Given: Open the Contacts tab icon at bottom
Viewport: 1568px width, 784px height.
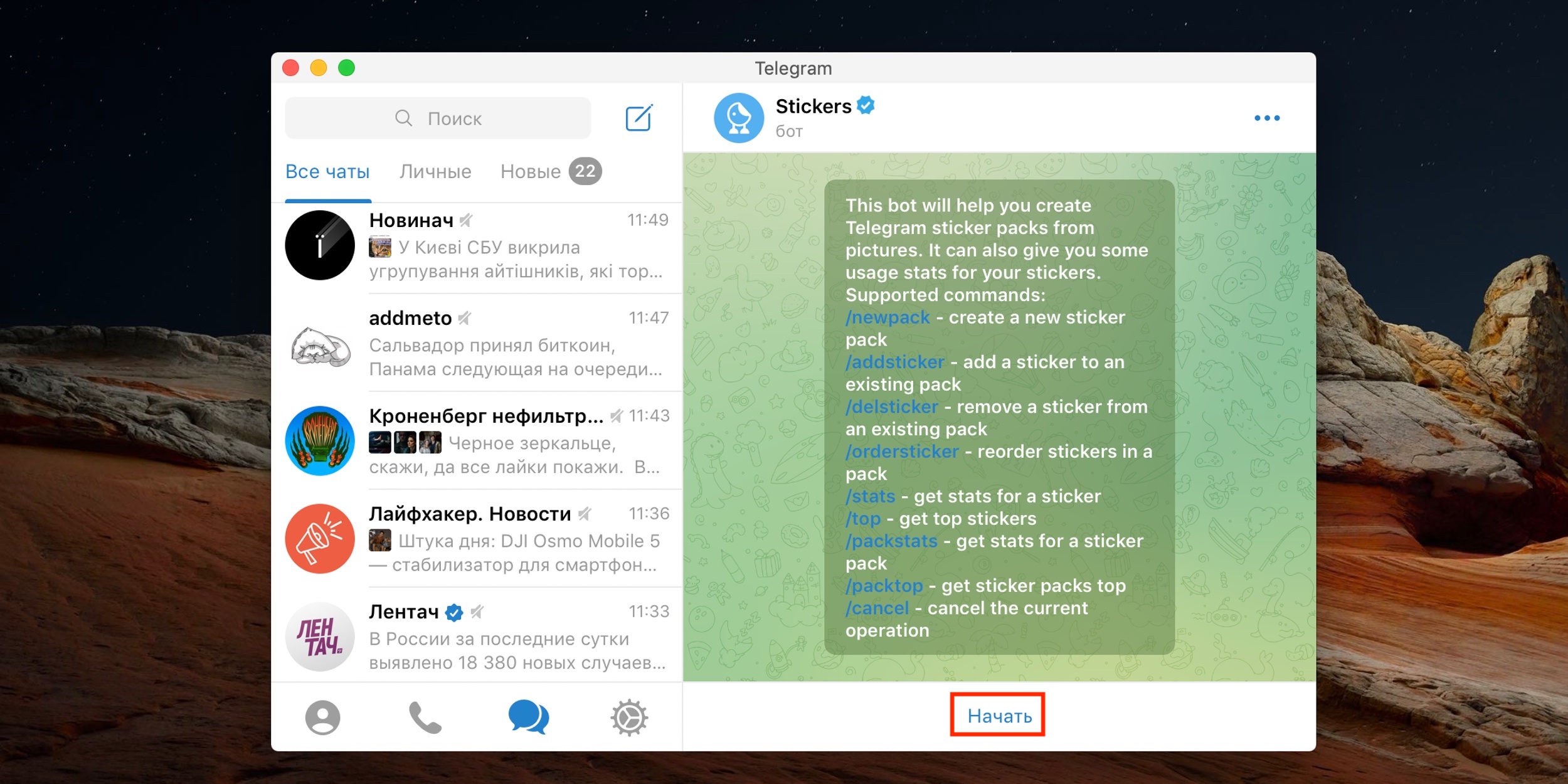Looking at the screenshot, I should point(322,717).
